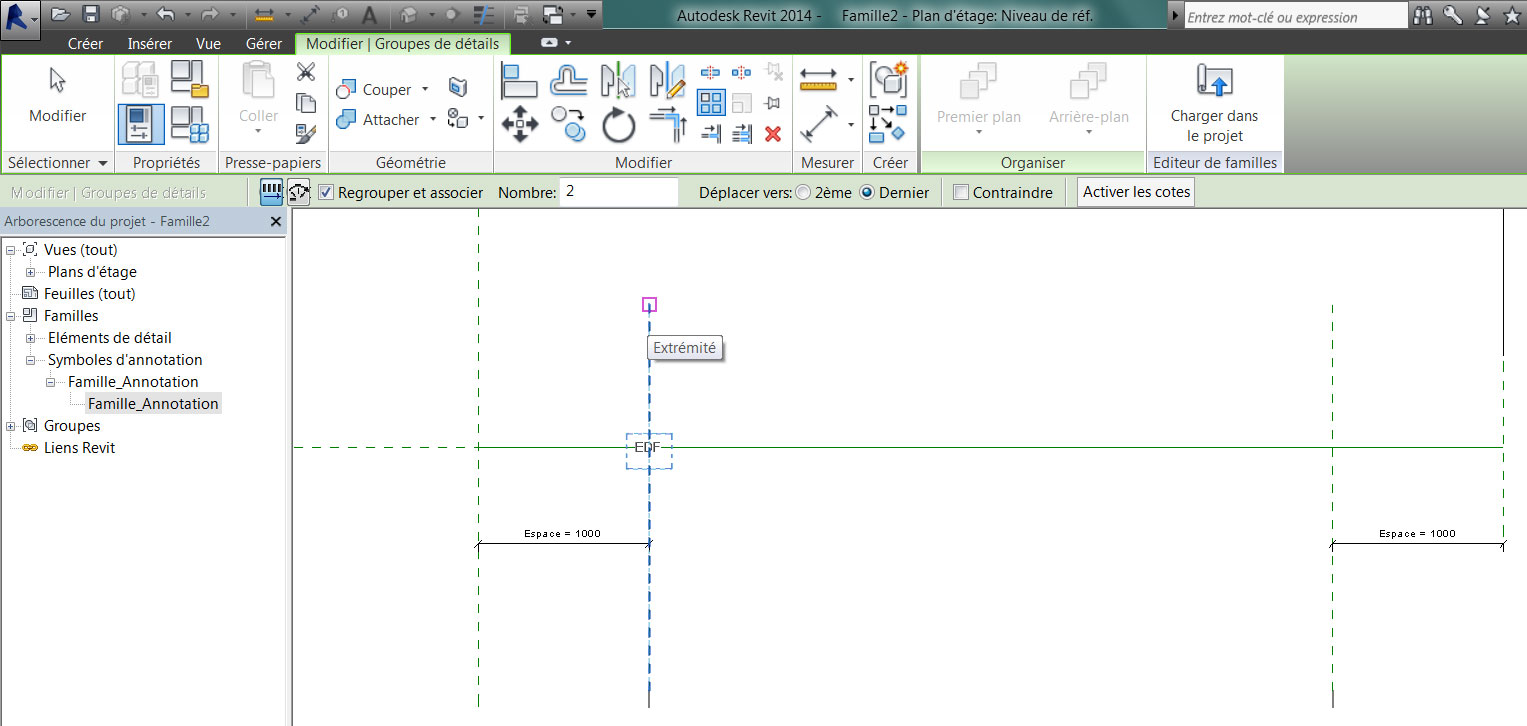The image size is (1527, 726).
Task: Click inside the Nombre input field
Action: (x=615, y=192)
